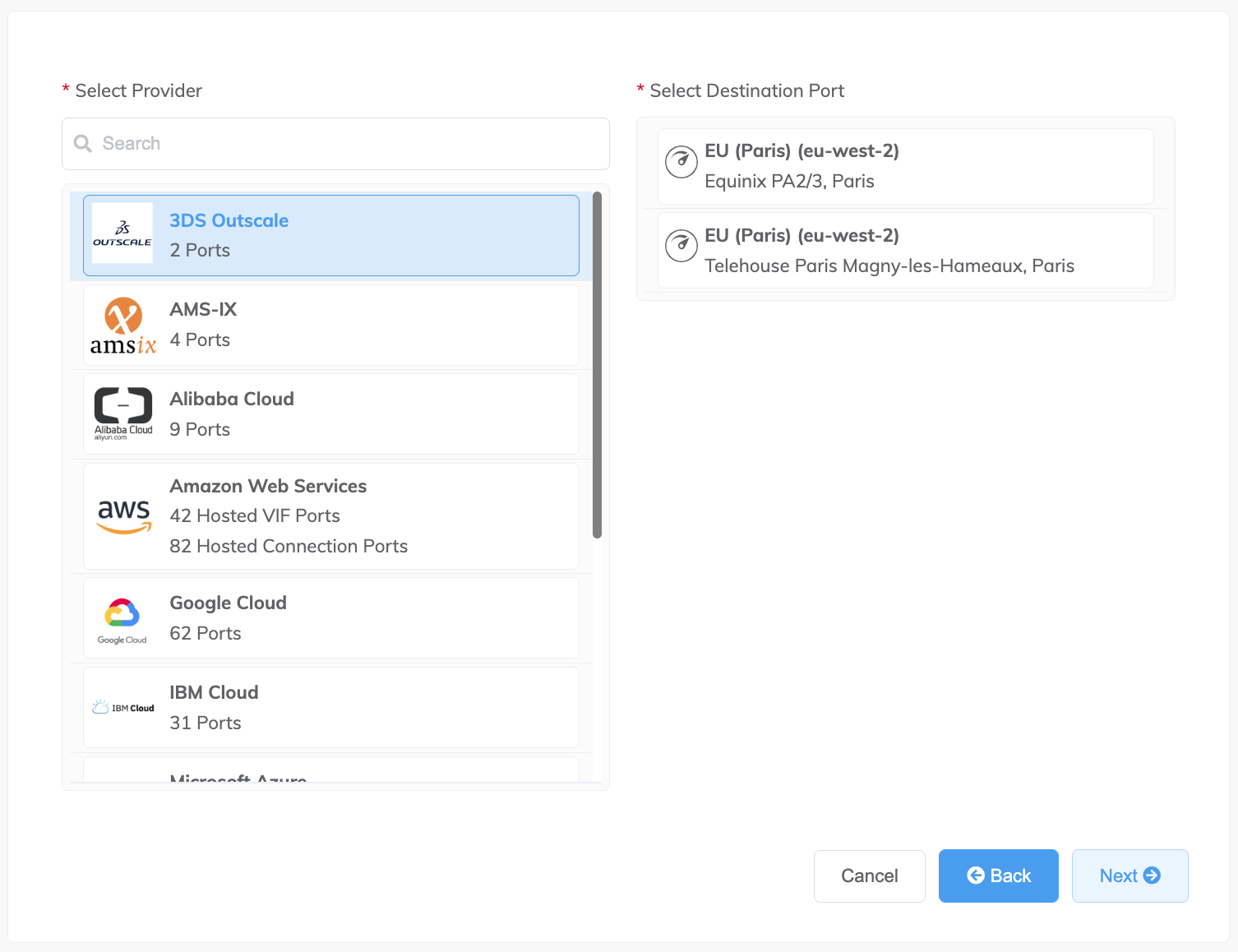Click the magnifier icon in search box
Screen dimensions: 1238x952
tap(83, 144)
